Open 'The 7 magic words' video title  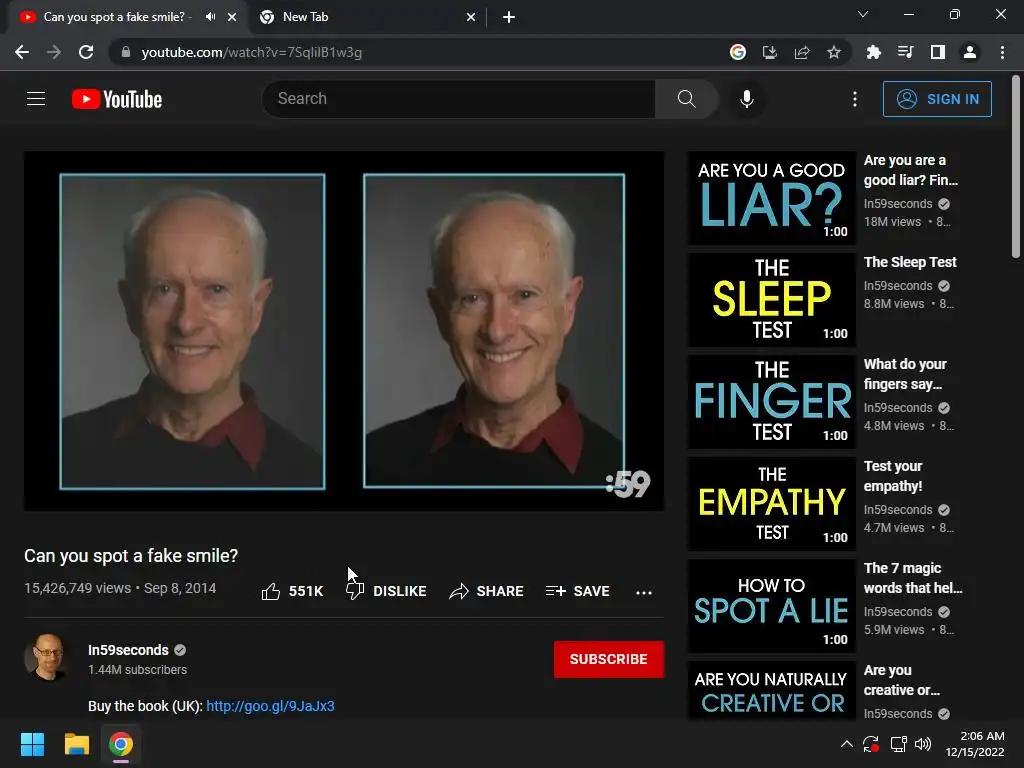[x=913, y=577]
